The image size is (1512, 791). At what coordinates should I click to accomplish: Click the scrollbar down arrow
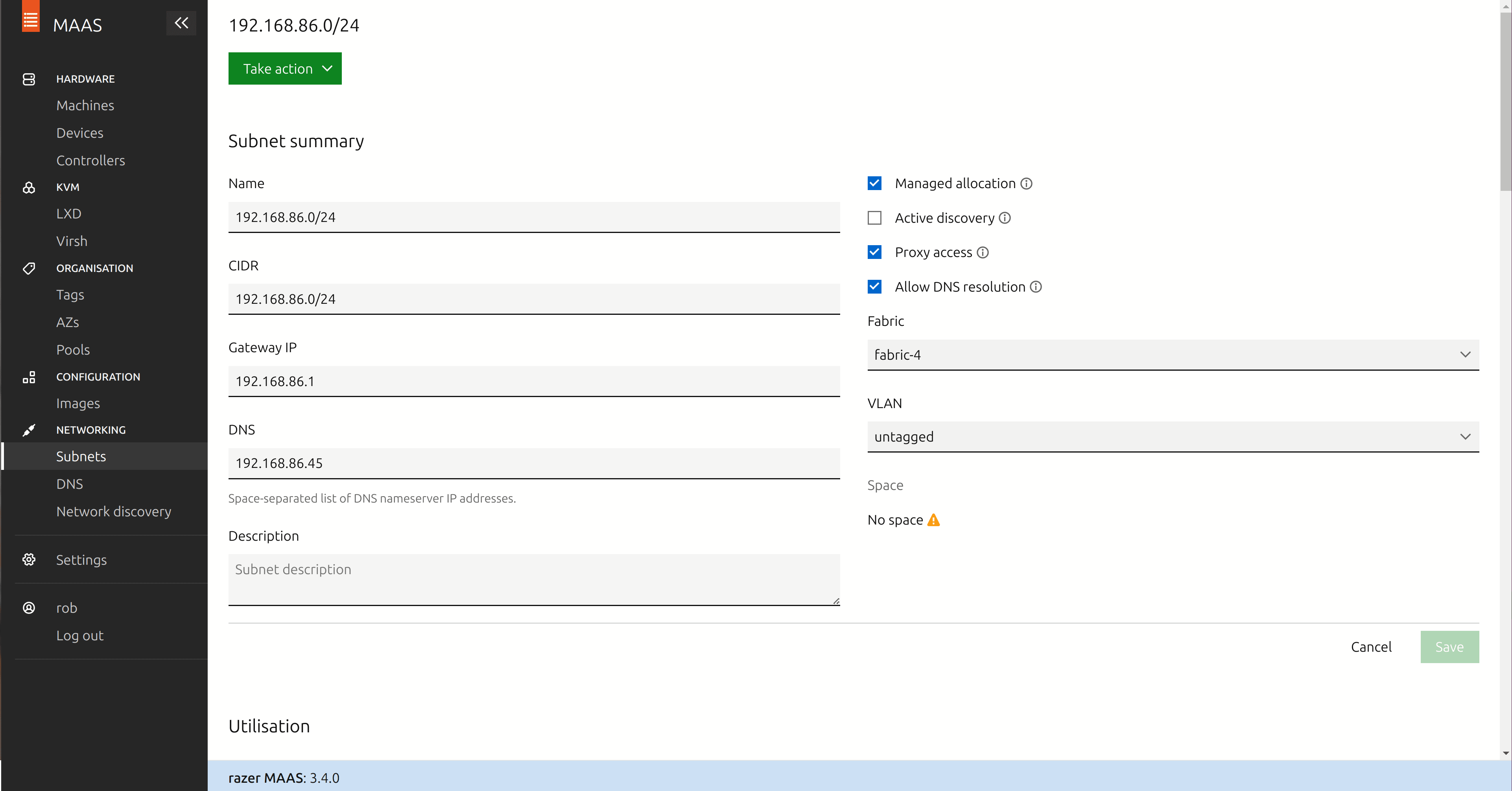(x=1506, y=753)
